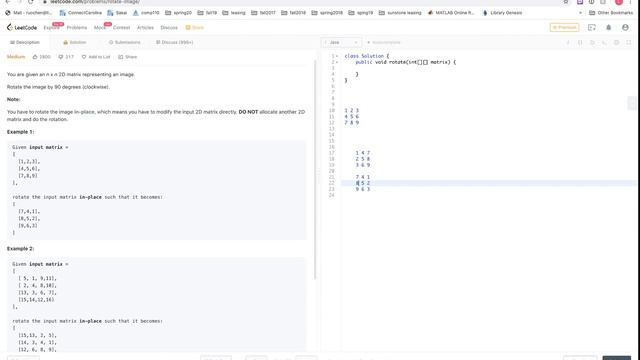The height and width of the screenshot is (360, 640).
Task: Open the Explore menu item
Action: tap(51, 28)
